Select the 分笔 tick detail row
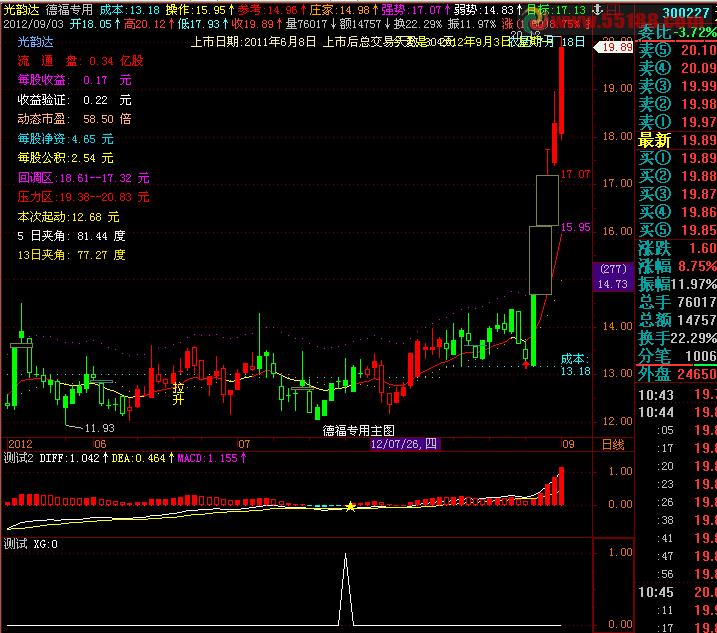Screen dimensions: 717x633 tap(677, 356)
